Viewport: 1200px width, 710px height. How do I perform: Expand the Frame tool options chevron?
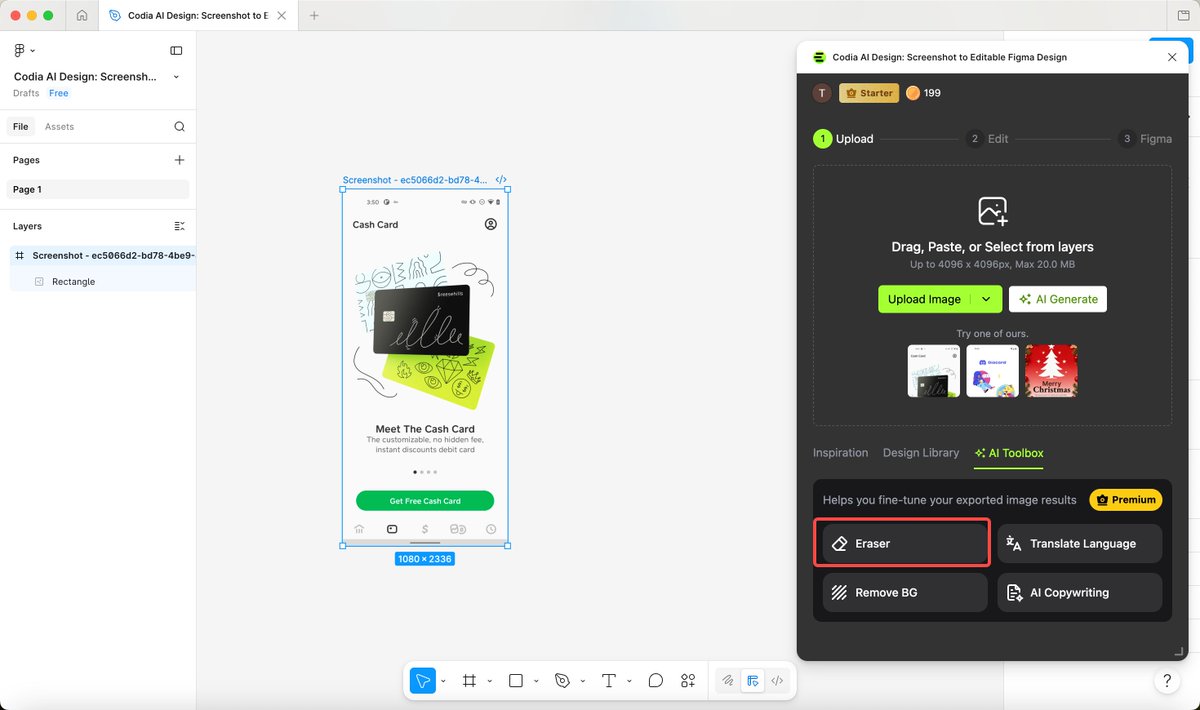[489, 682]
